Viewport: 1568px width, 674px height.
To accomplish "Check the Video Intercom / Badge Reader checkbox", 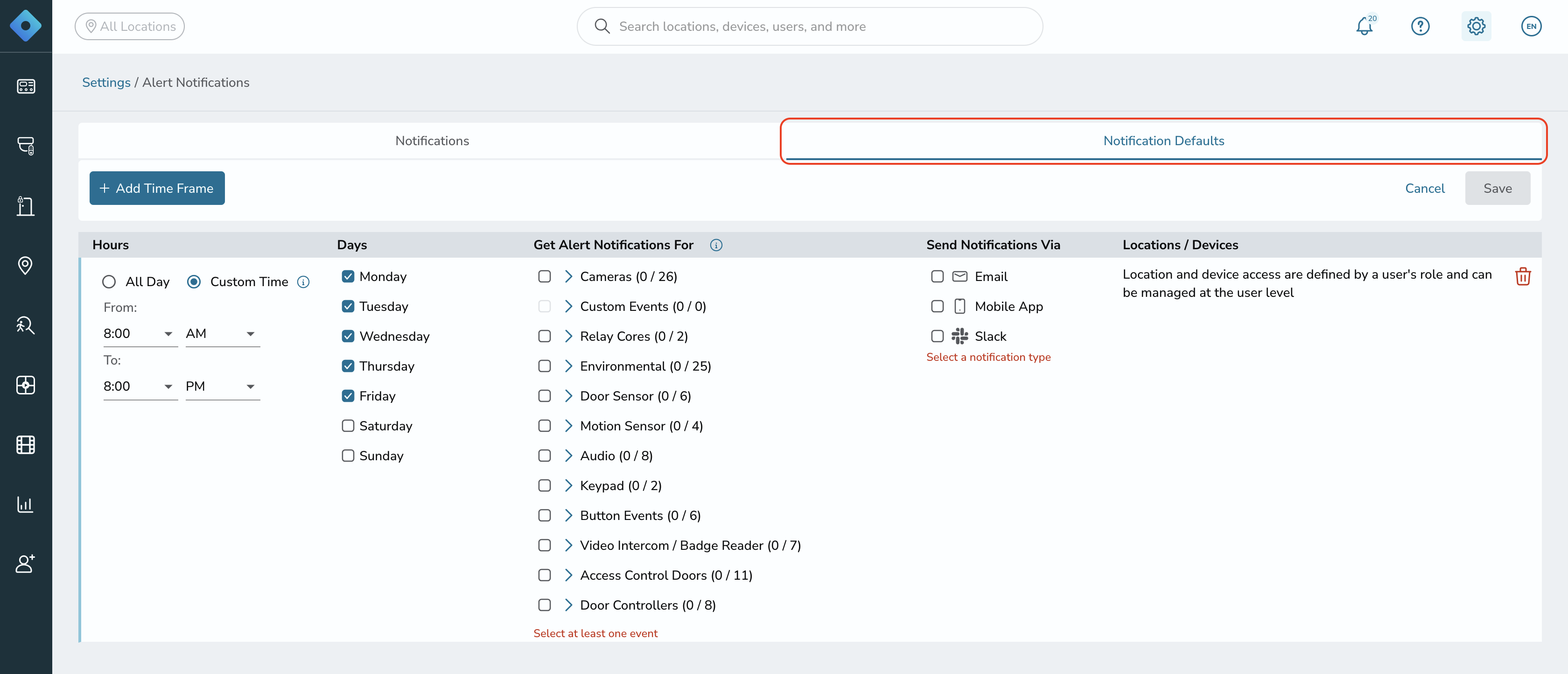I will (545, 545).
